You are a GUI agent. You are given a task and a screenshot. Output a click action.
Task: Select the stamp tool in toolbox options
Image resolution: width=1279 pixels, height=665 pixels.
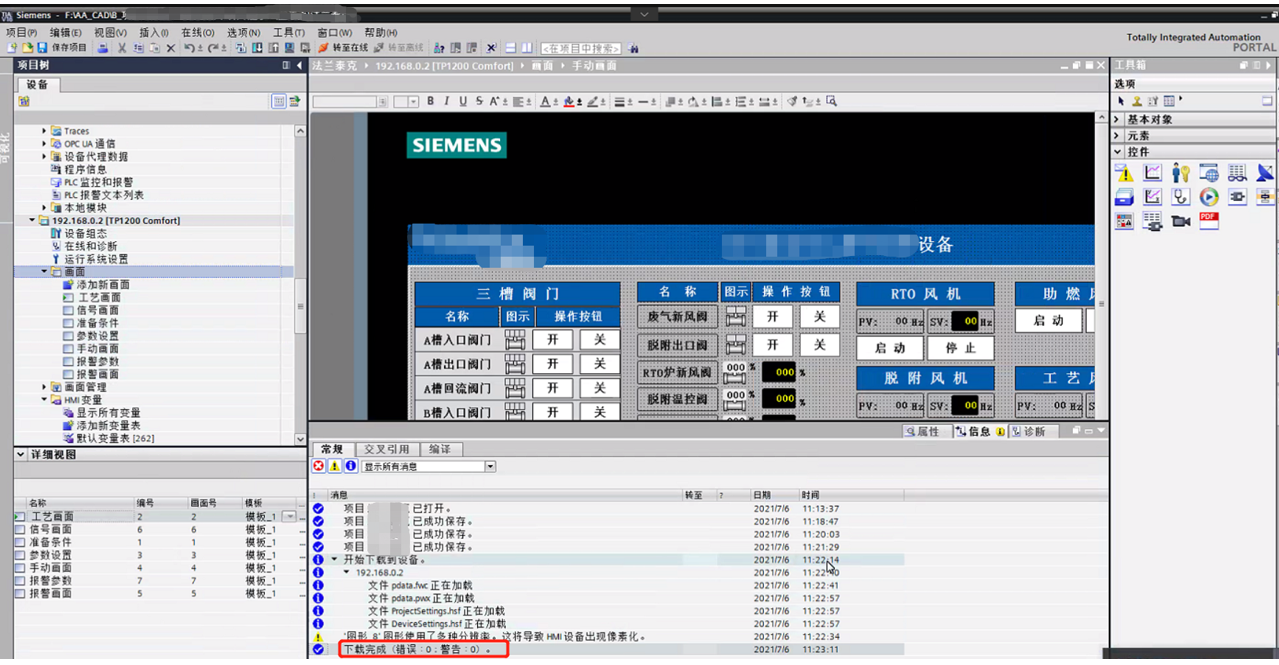(x=1137, y=101)
